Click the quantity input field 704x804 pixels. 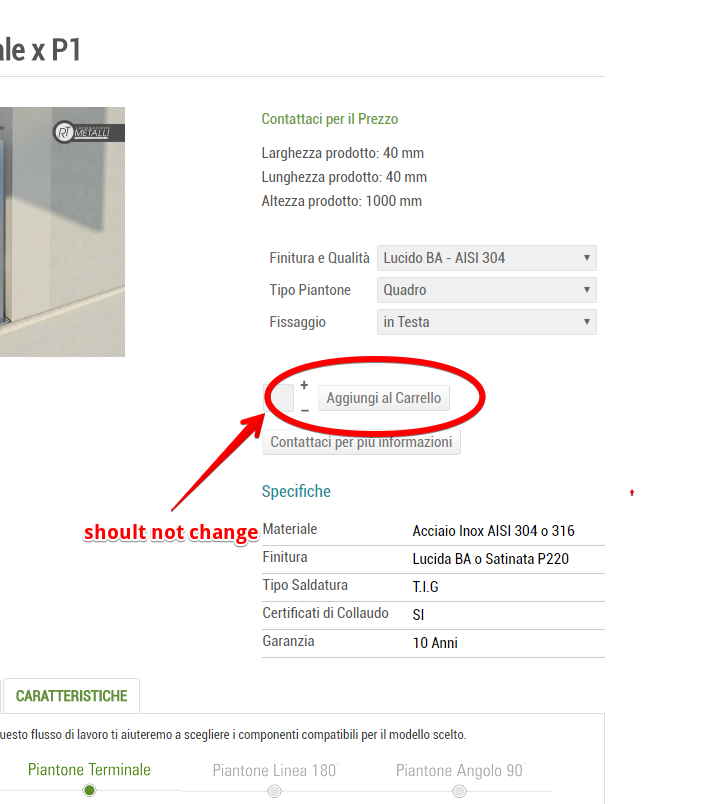tap(278, 398)
